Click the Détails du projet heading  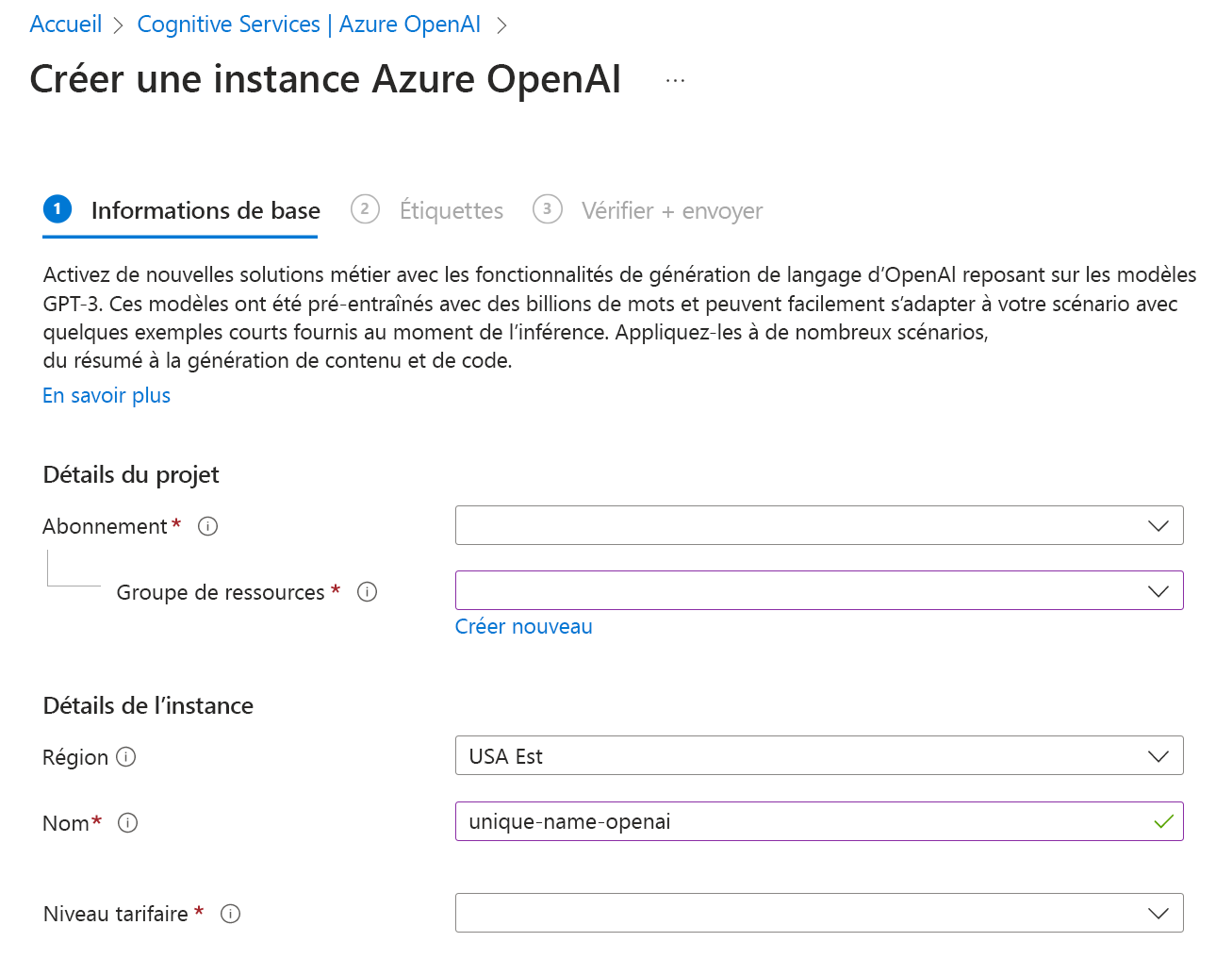(x=131, y=474)
